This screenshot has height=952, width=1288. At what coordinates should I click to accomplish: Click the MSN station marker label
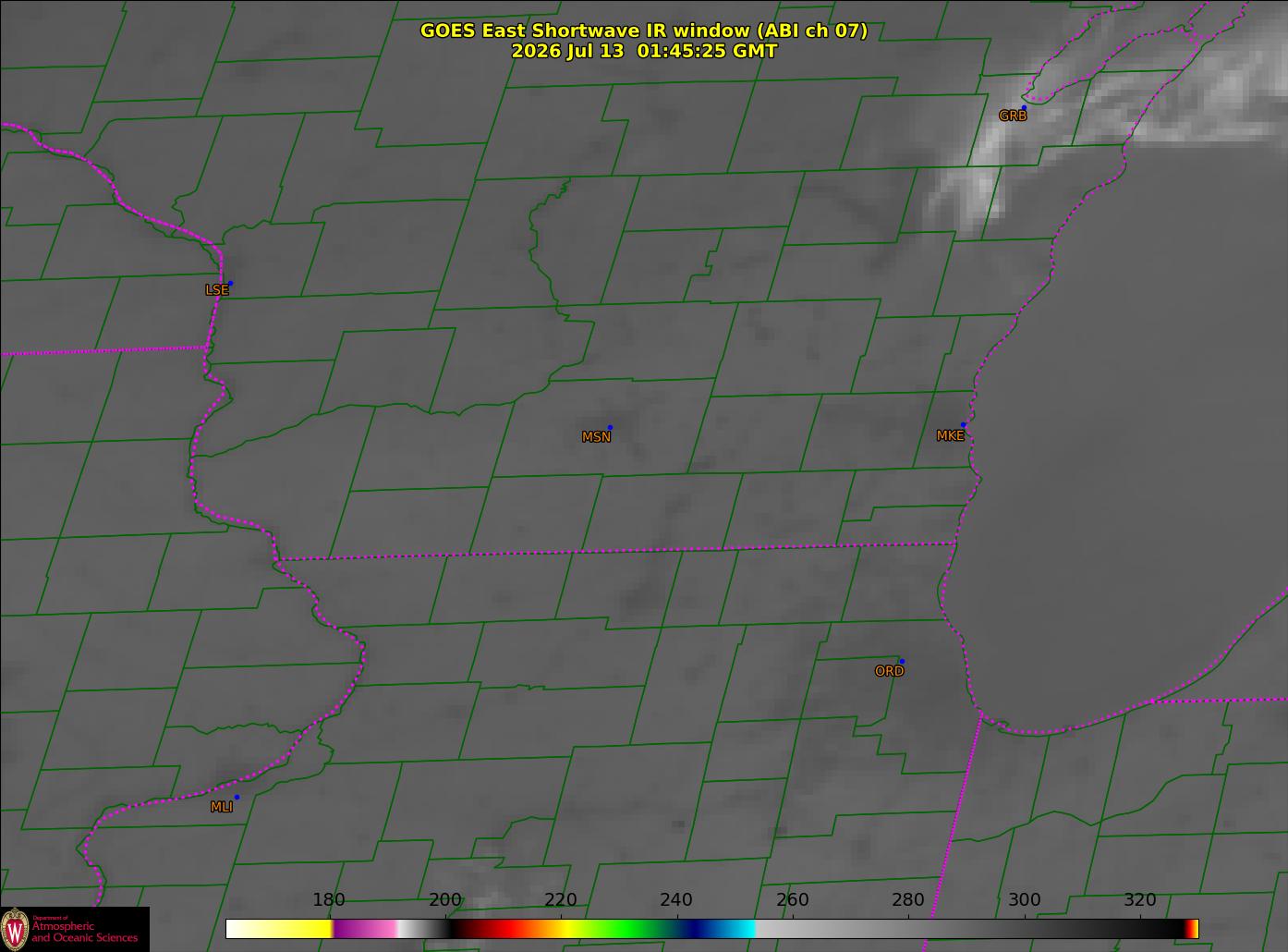pos(596,437)
